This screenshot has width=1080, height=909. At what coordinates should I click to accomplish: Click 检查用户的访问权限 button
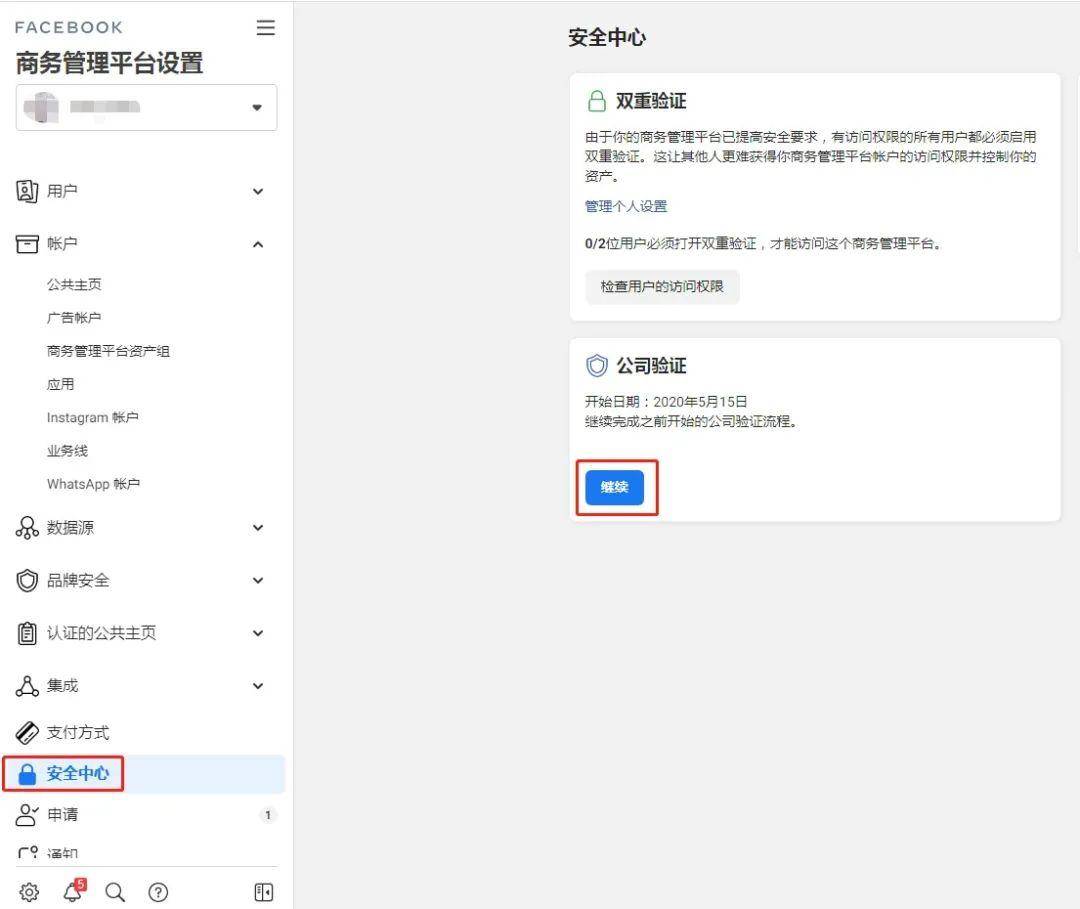(662, 286)
